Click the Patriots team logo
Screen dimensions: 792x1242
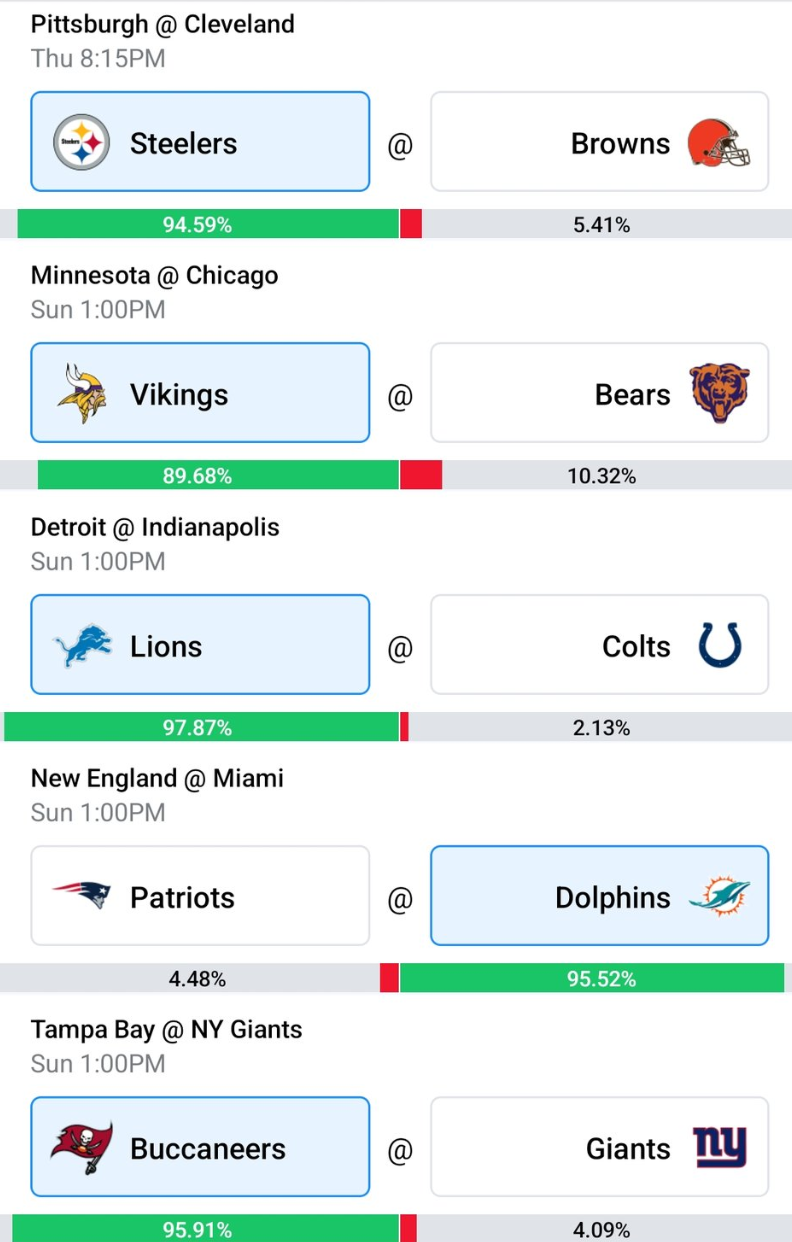pos(81,897)
